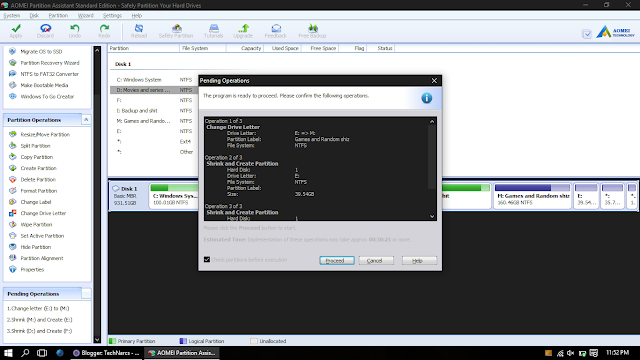Open the Wizard menu
640x360 pixels.
coord(85,16)
